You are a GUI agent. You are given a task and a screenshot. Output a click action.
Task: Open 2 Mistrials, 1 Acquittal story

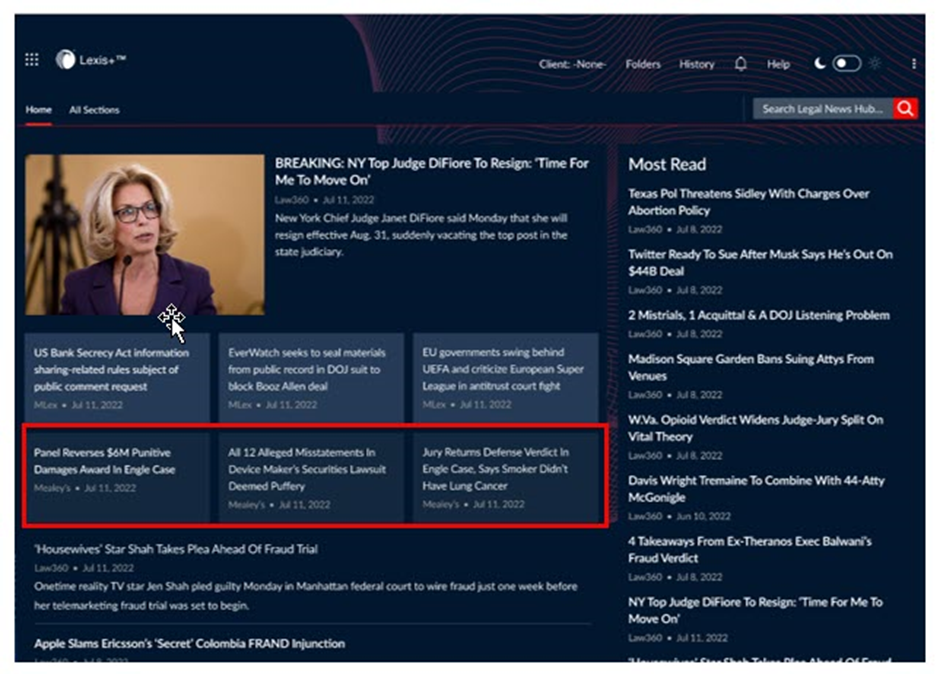point(758,315)
